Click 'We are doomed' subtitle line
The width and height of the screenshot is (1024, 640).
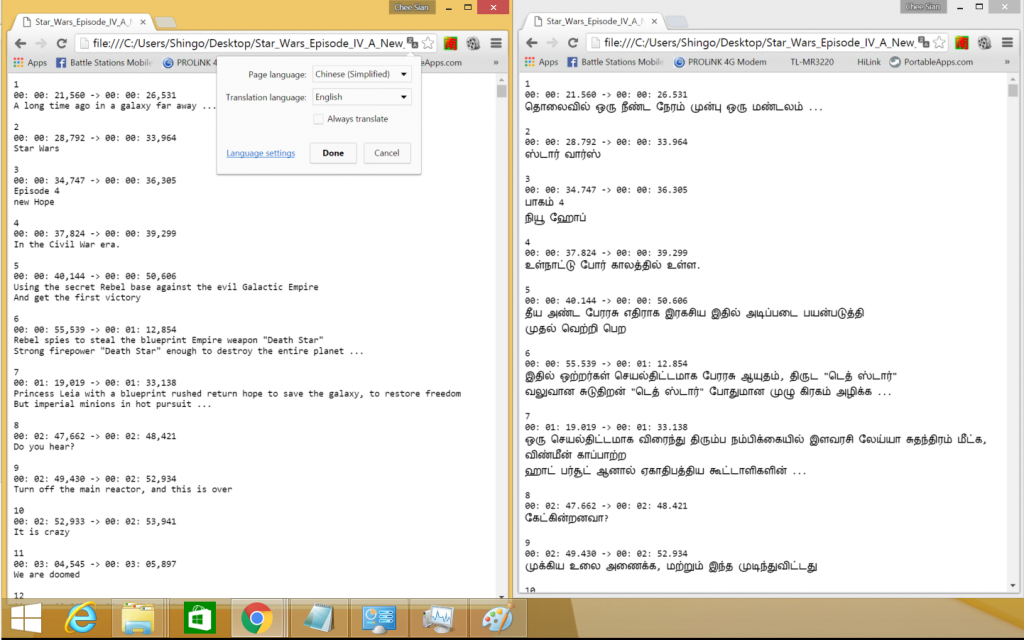46,575
